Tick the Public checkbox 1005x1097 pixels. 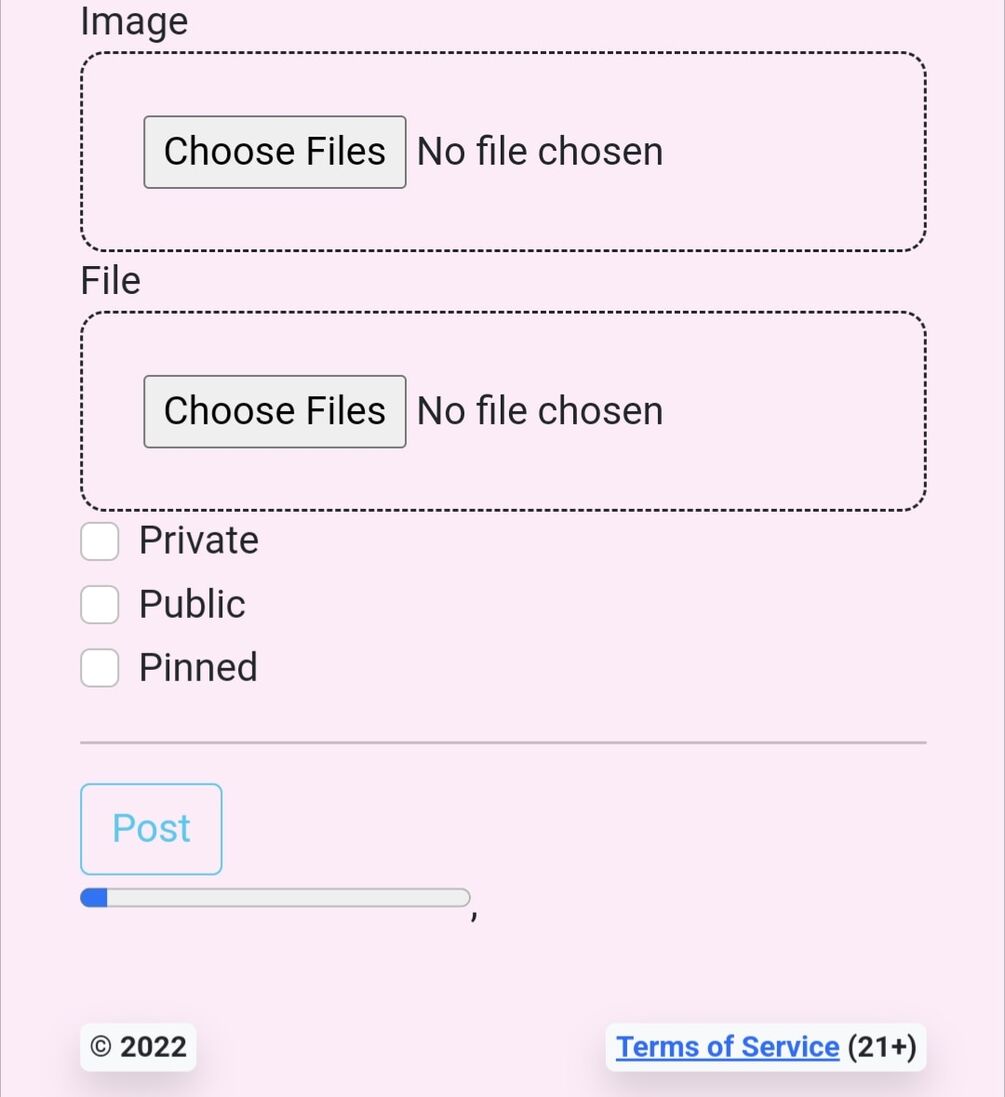pyautogui.click(x=100, y=604)
